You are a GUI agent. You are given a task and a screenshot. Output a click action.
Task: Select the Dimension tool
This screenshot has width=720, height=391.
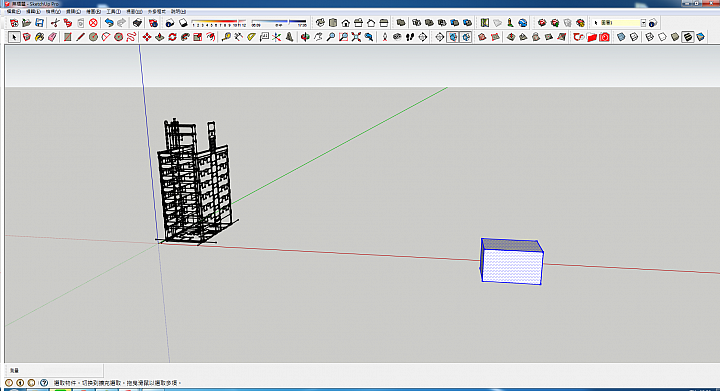pyautogui.click(x=238, y=37)
